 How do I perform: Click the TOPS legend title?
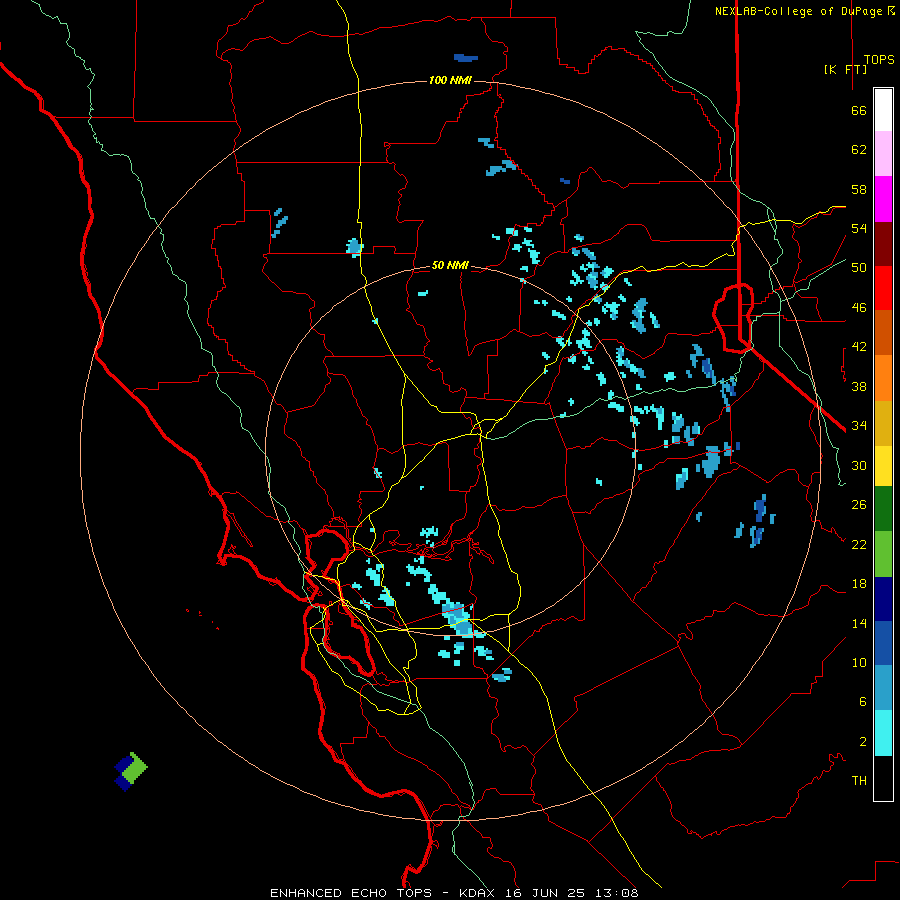[x=879, y=60]
